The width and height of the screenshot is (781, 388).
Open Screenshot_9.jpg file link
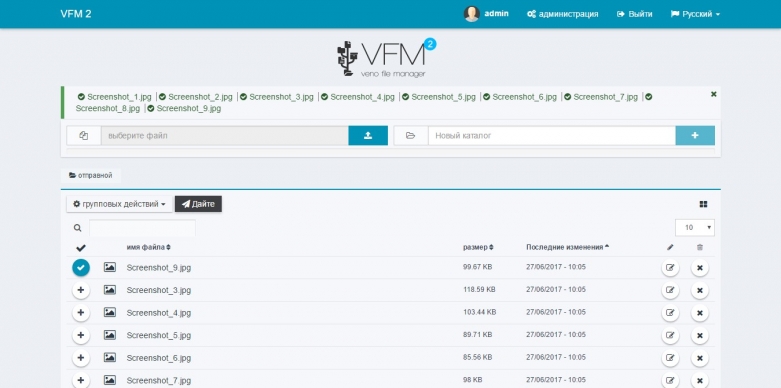(158, 267)
